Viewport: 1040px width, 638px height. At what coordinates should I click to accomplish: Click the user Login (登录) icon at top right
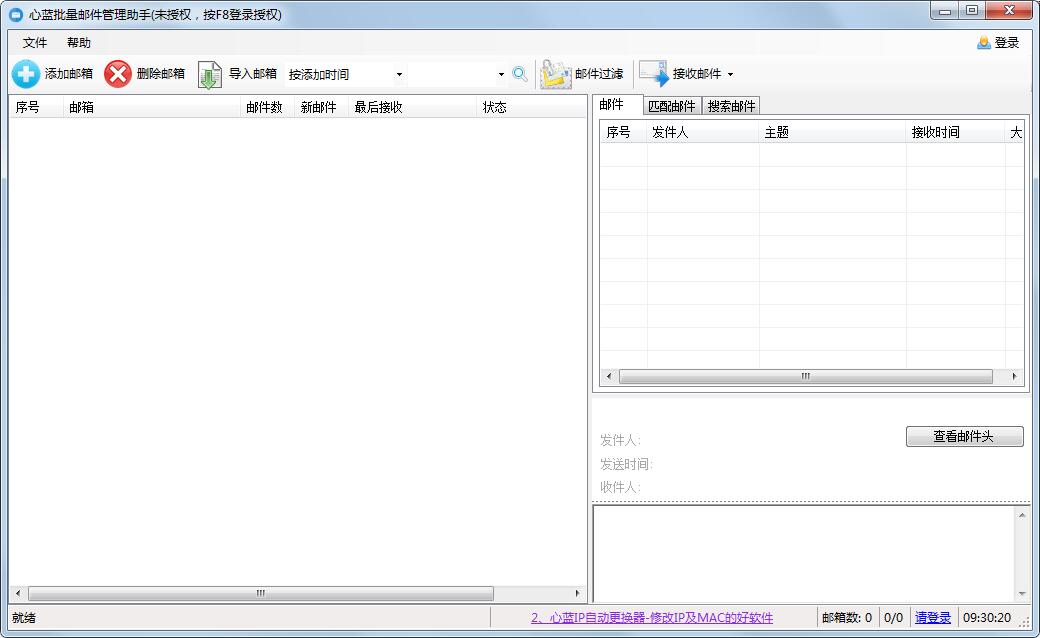[x=984, y=43]
